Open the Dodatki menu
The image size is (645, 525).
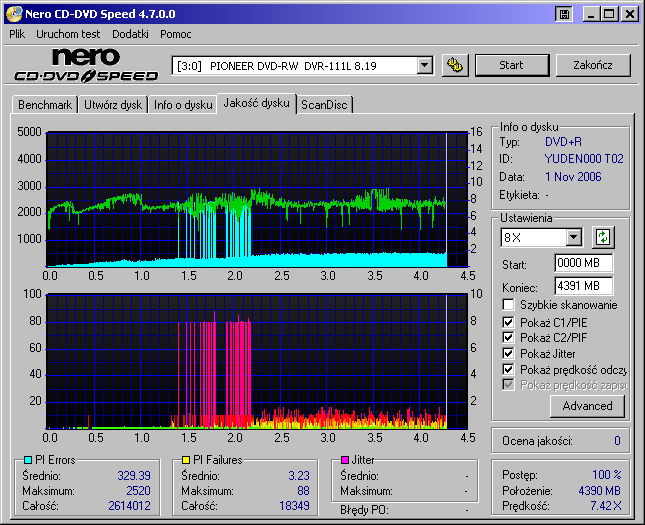(x=130, y=34)
